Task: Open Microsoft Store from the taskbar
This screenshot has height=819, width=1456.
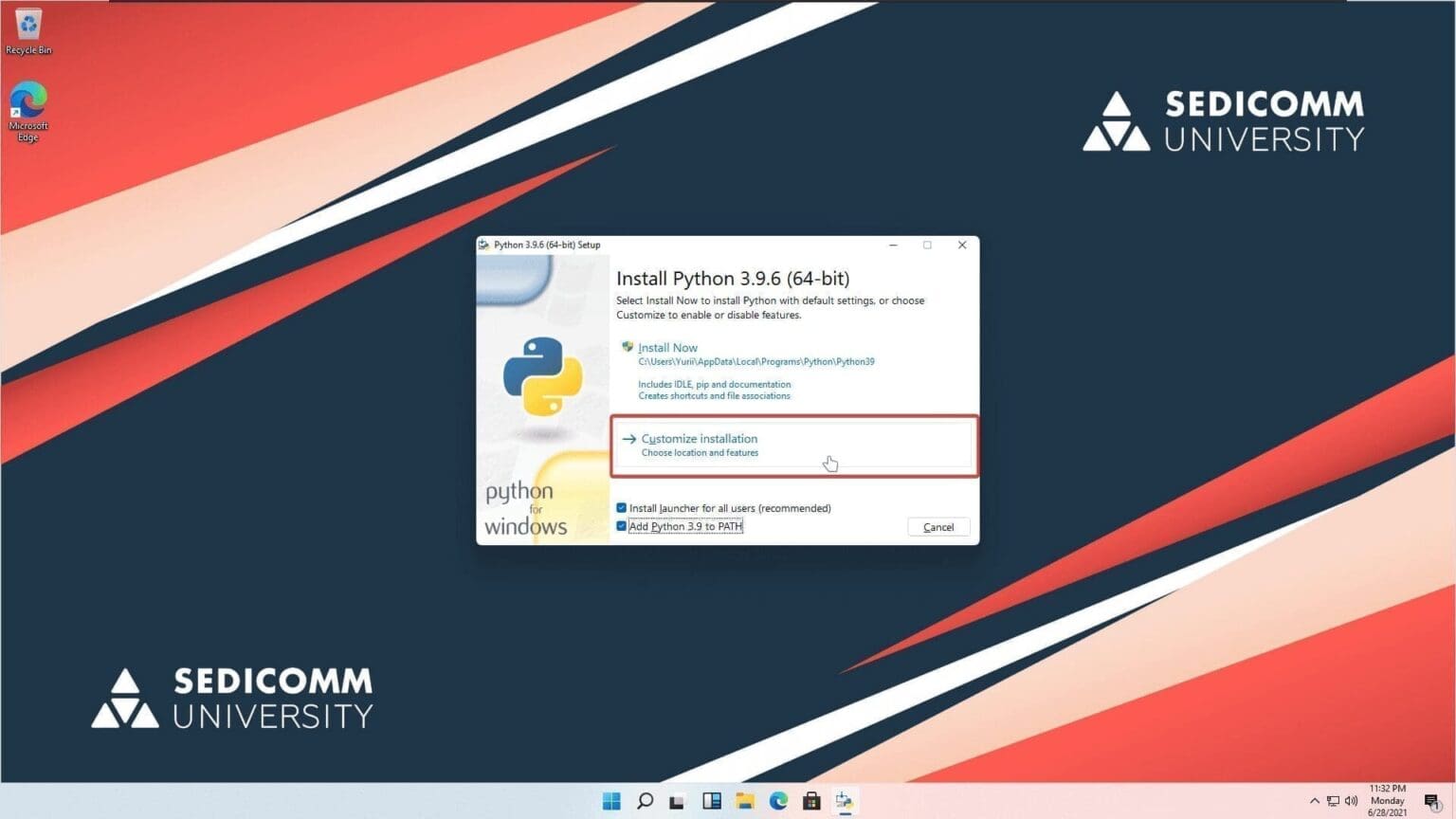Action: [812, 801]
